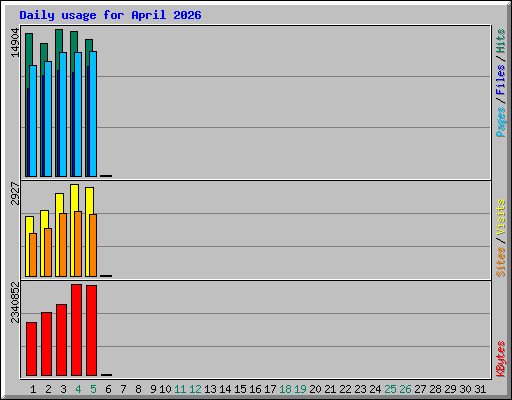Click day label 19 on the axis

pos(300,389)
